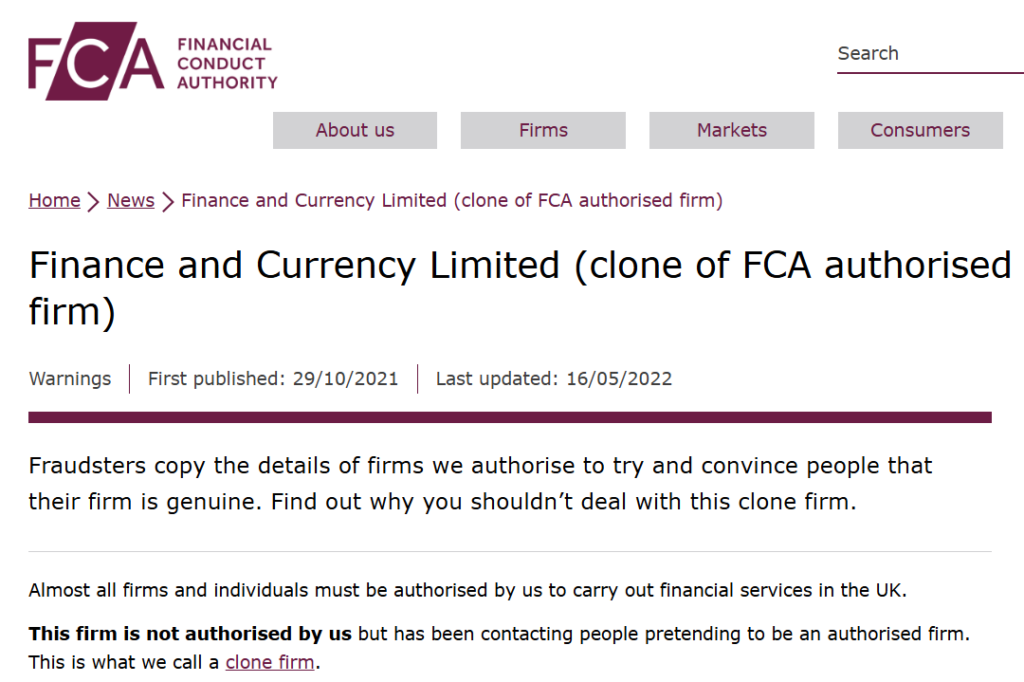
Task: Follow the News breadcrumb link
Action: point(131,201)
